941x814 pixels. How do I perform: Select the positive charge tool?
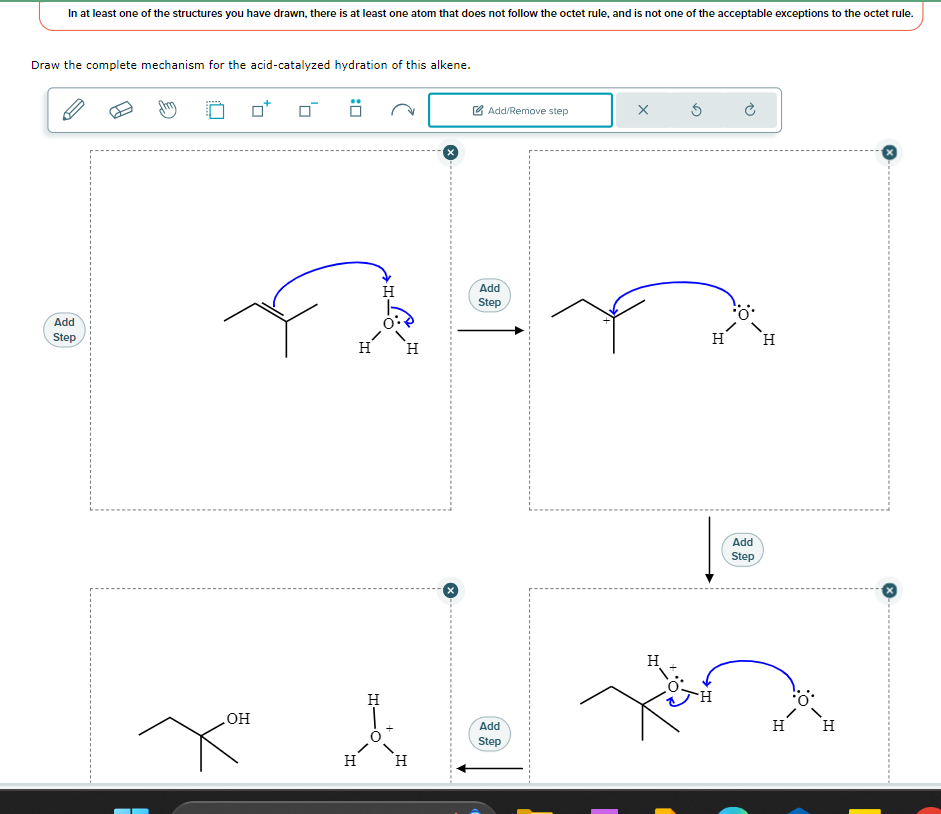[259, 110]
